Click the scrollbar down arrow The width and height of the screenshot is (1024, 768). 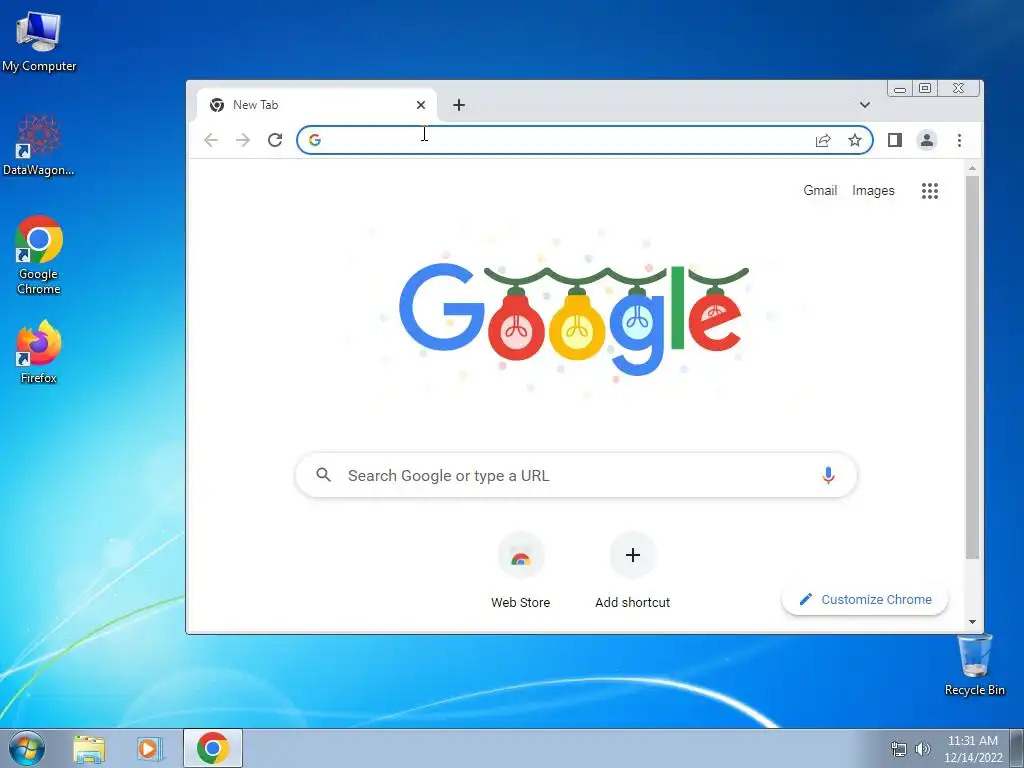972,622
